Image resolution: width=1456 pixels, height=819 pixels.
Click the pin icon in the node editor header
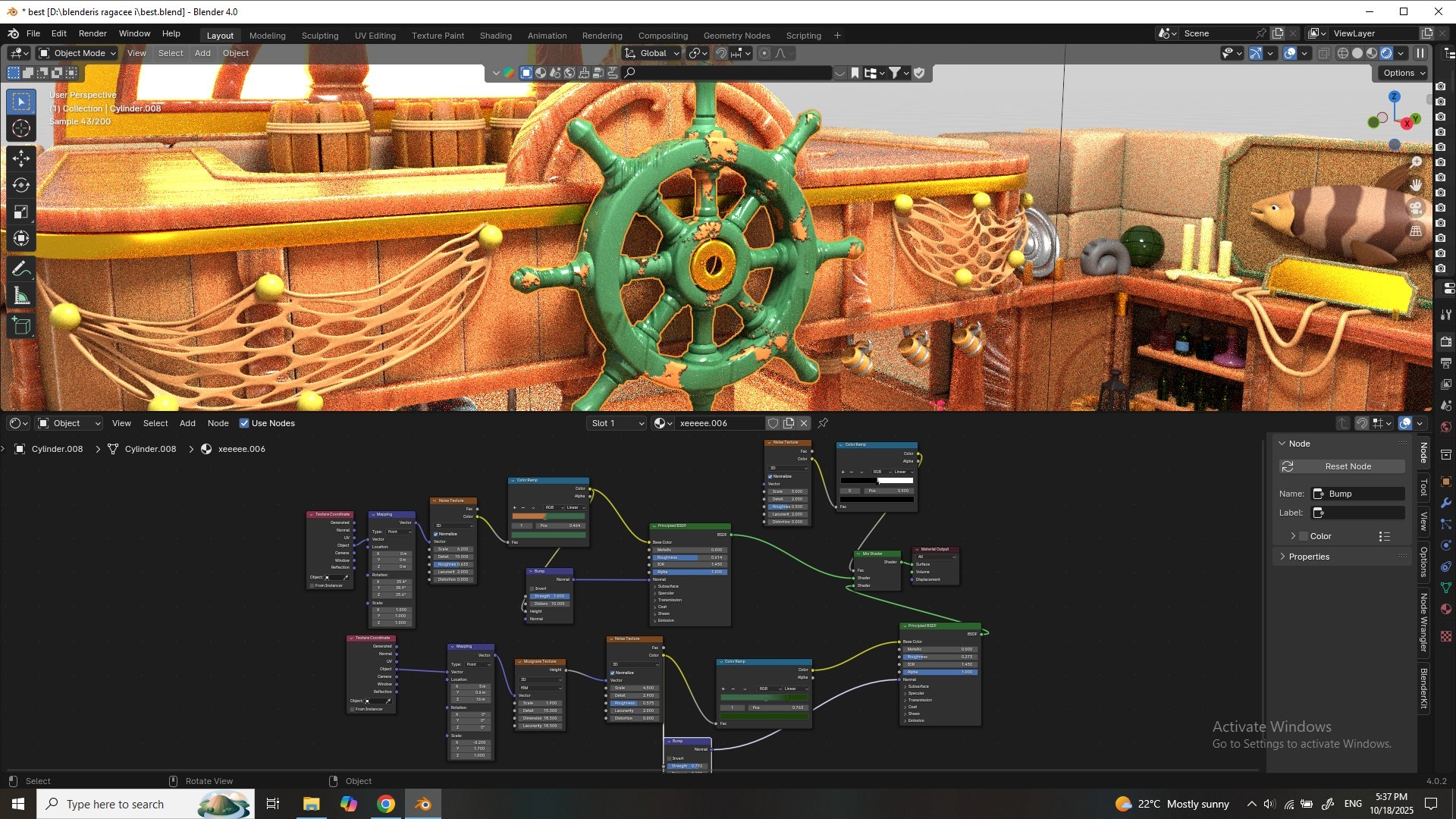click(823, 423)
